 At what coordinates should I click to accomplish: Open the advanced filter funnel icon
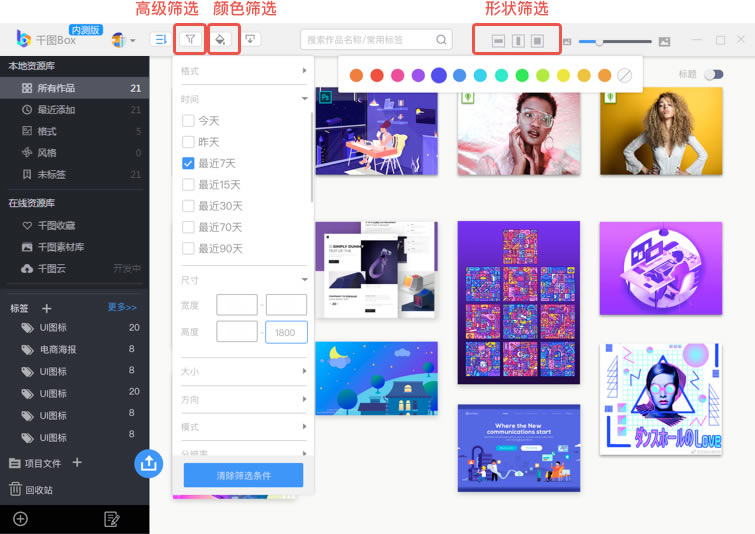(x=190, y=39)
